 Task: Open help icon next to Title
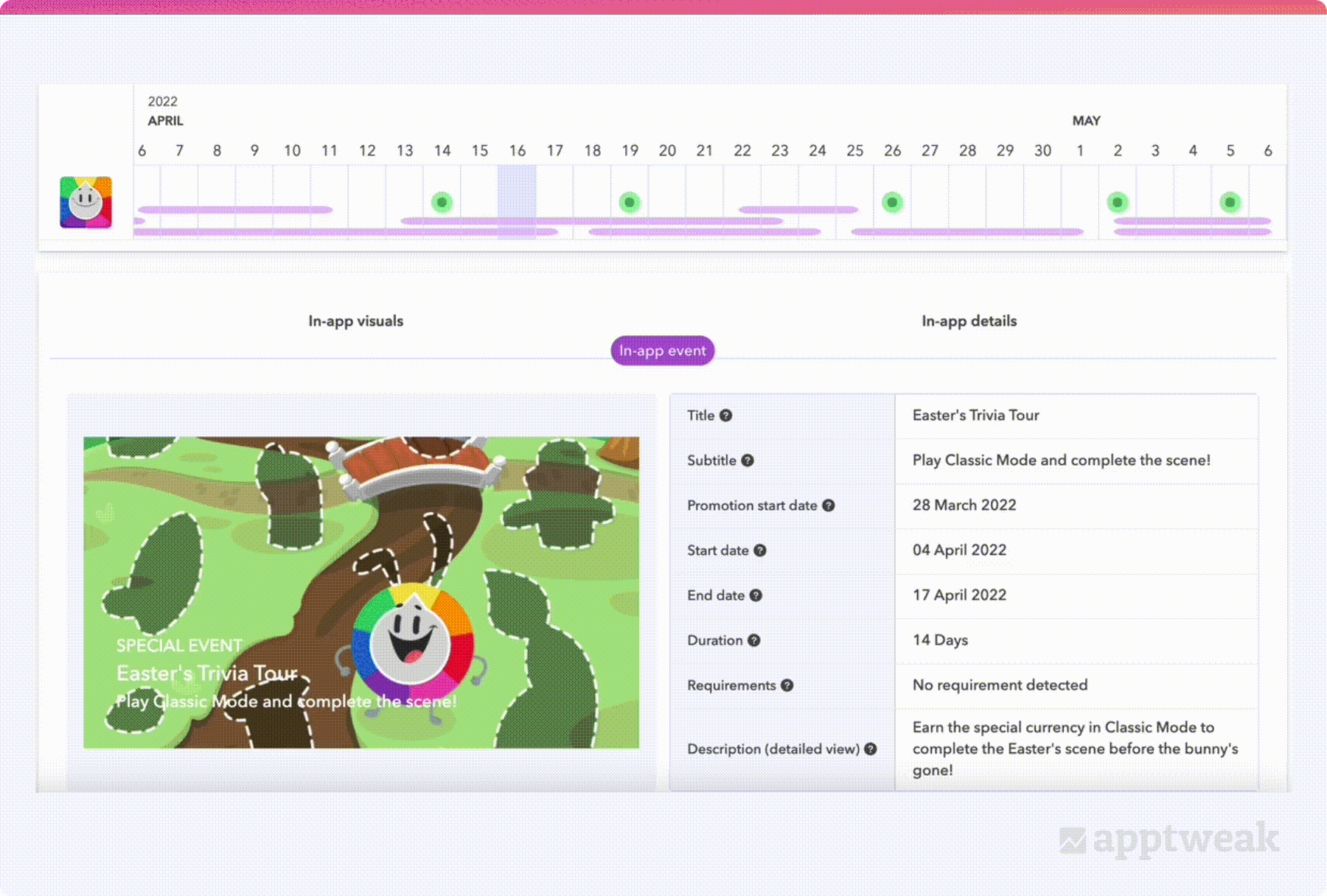725,416
